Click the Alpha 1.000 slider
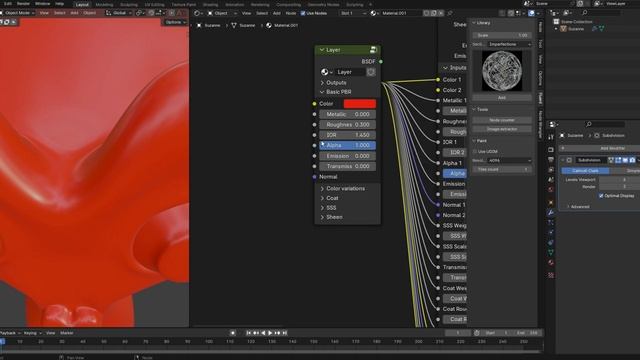The height and width of the screenshot is (360, 640). point(347,145)
